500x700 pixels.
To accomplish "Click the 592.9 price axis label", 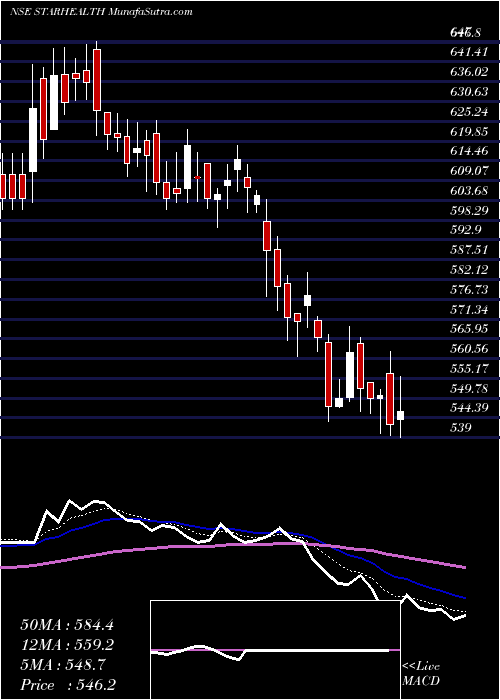I will pos(465,229).
